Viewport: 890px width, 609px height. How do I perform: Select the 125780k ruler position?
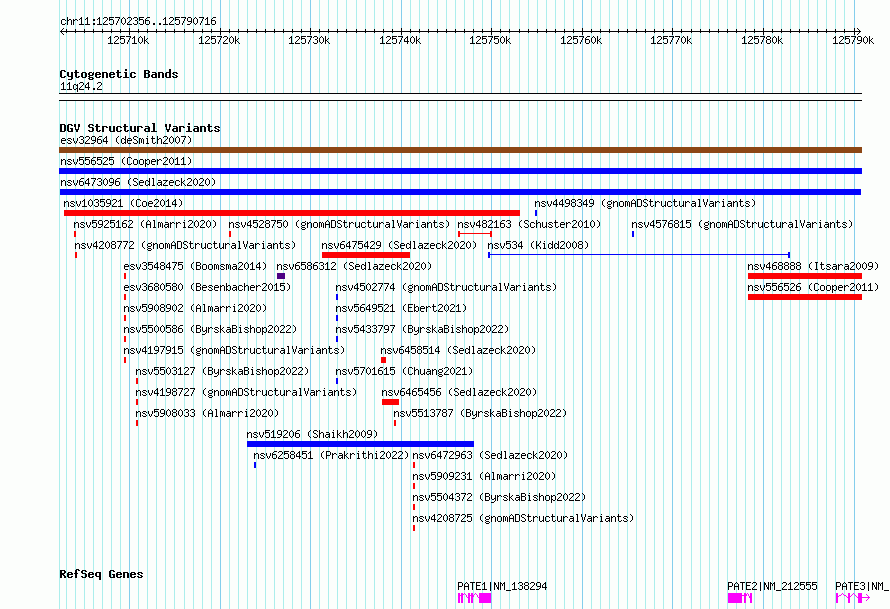[762, 40]
